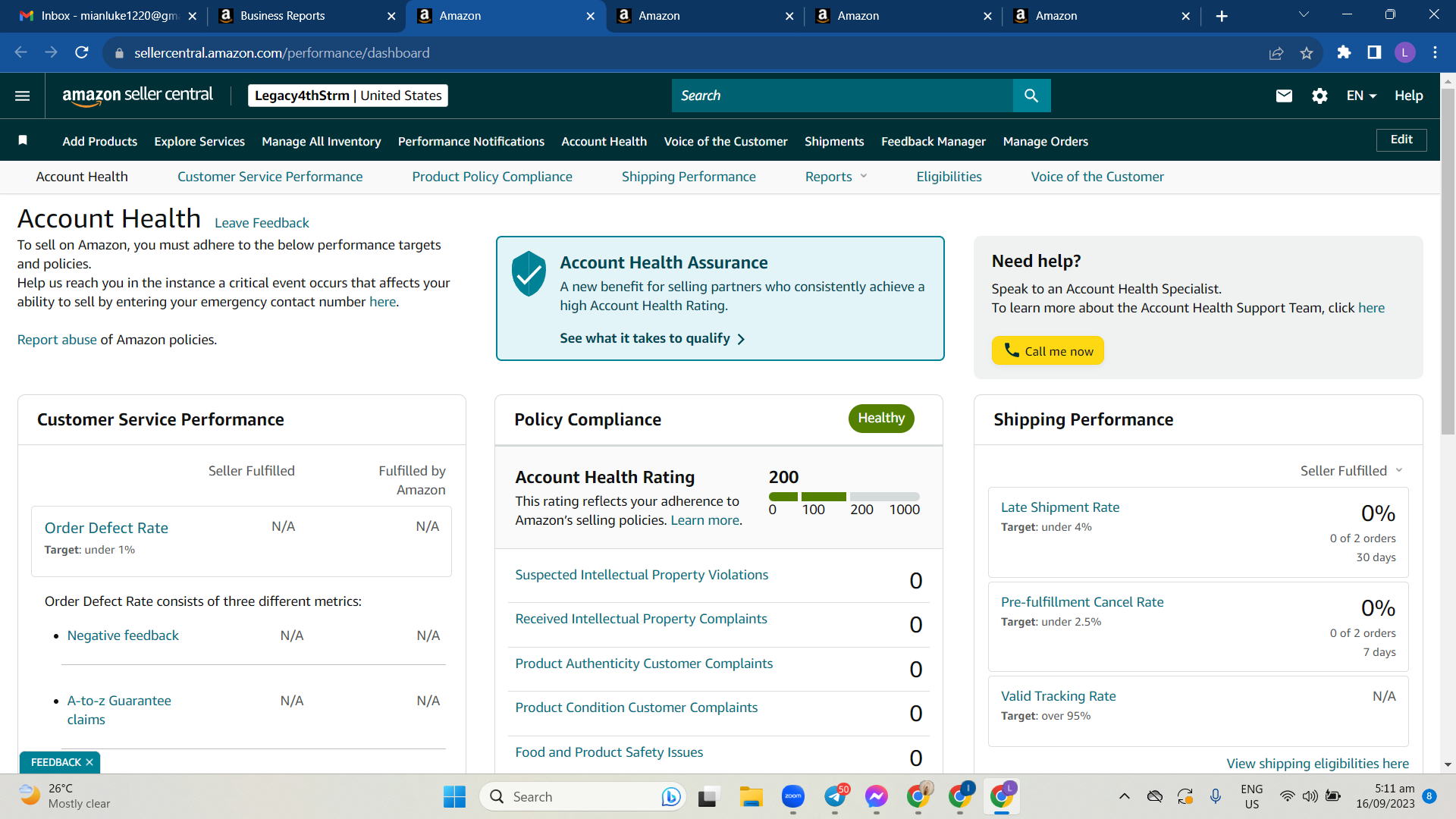Open the weather widget in the taskbar
Image resolution: width=1456 pixels, height=819 pixels.
[x=65, y=796]
